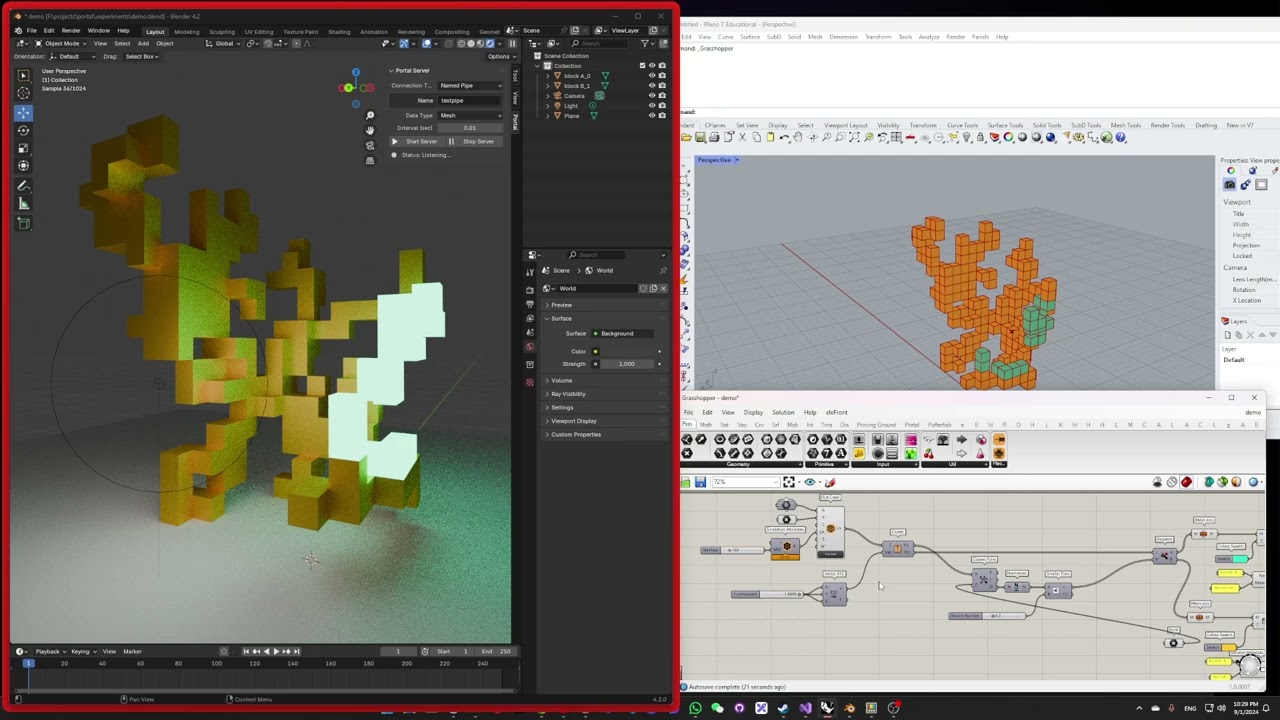Image resolution: width=1280 pixels, height=720 pixels.
Task: Open the Curve menu in Rhino
Action: [x=728, y=37]
